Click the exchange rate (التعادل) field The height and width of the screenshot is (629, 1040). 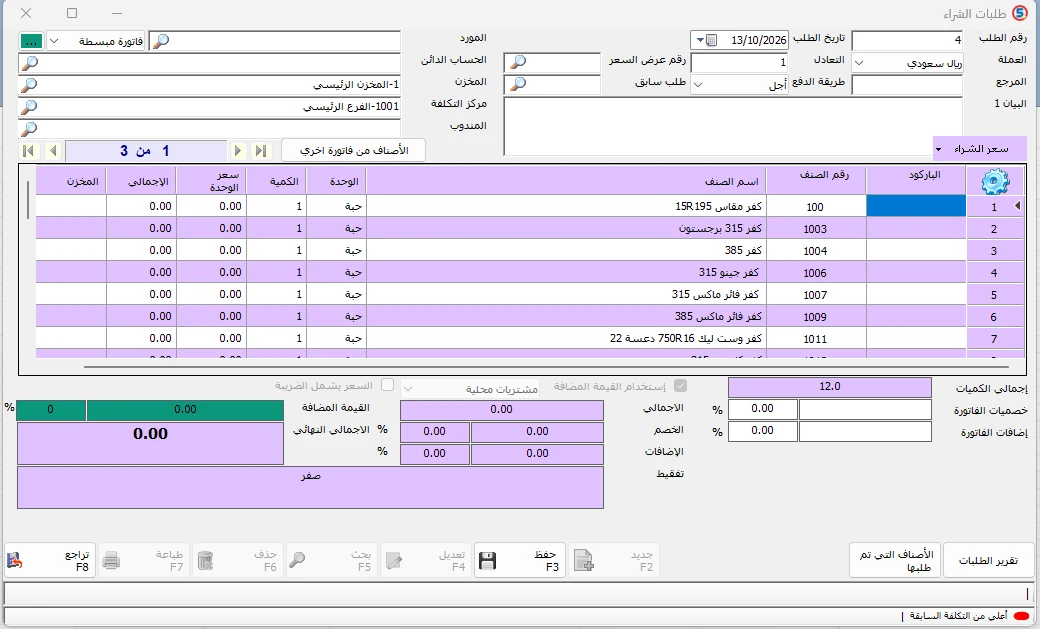739,62
